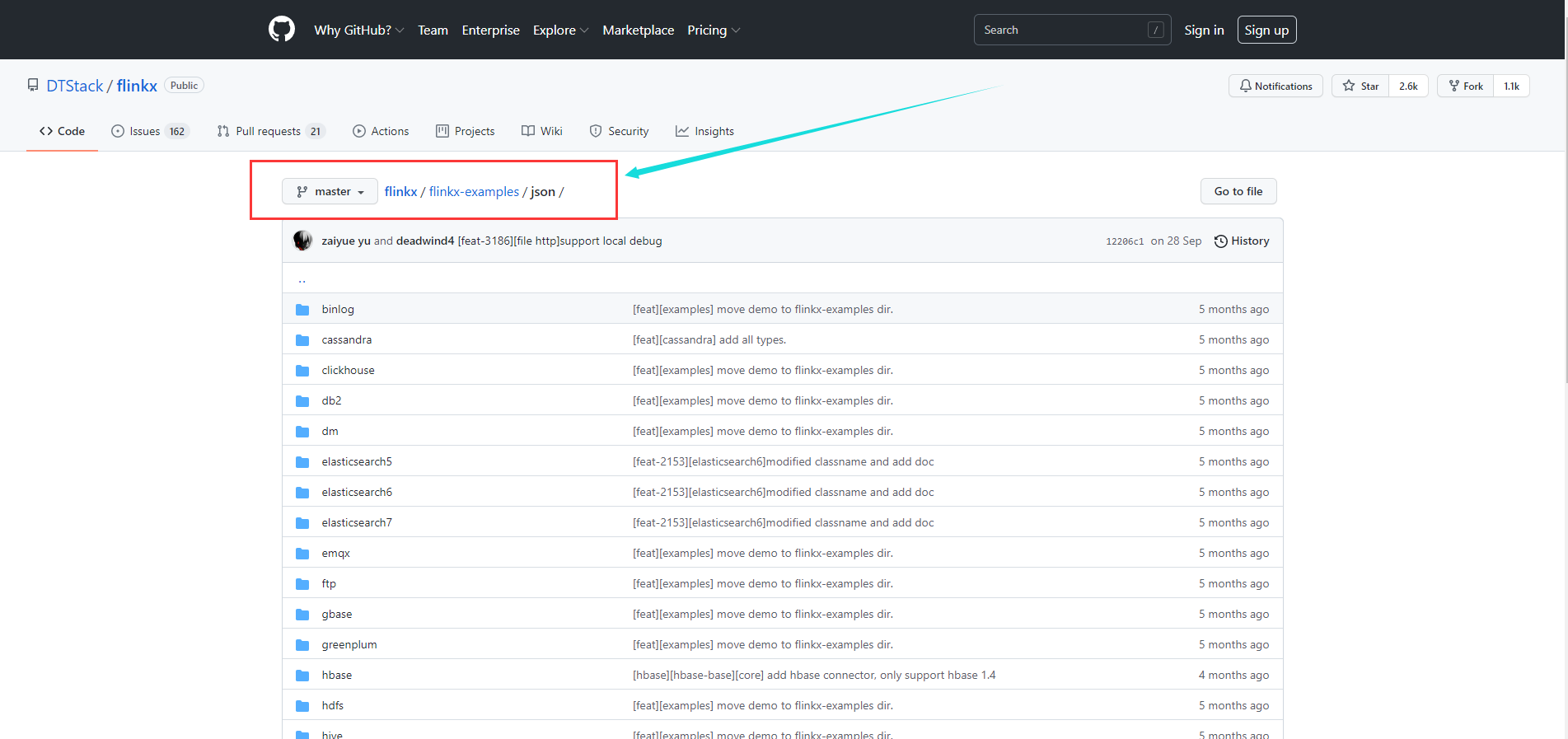Open the Wiki tab

pyautogui.click(x=542, y=131)
